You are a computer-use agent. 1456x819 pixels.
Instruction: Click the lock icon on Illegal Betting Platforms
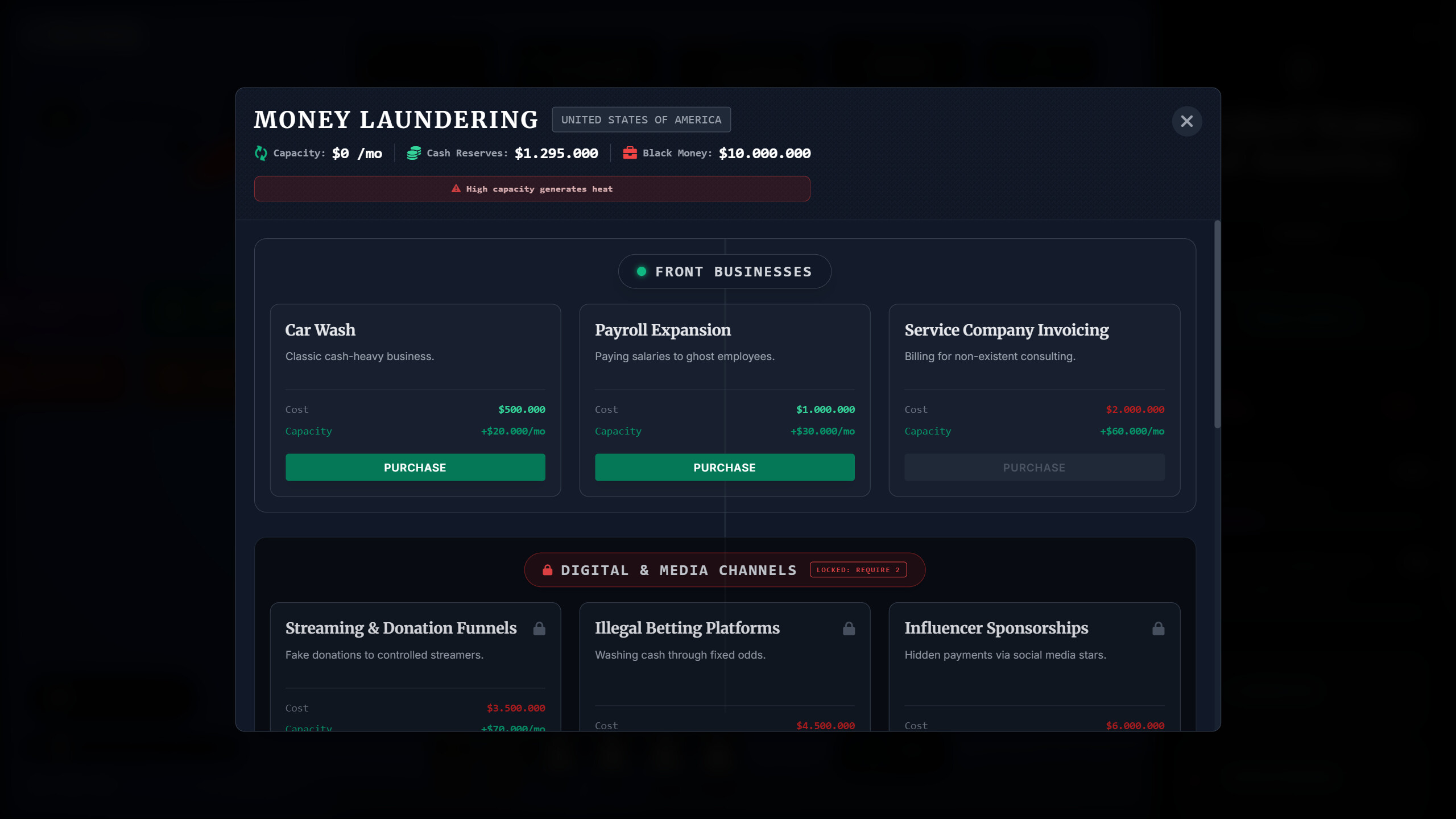click(x=849, y=628)
